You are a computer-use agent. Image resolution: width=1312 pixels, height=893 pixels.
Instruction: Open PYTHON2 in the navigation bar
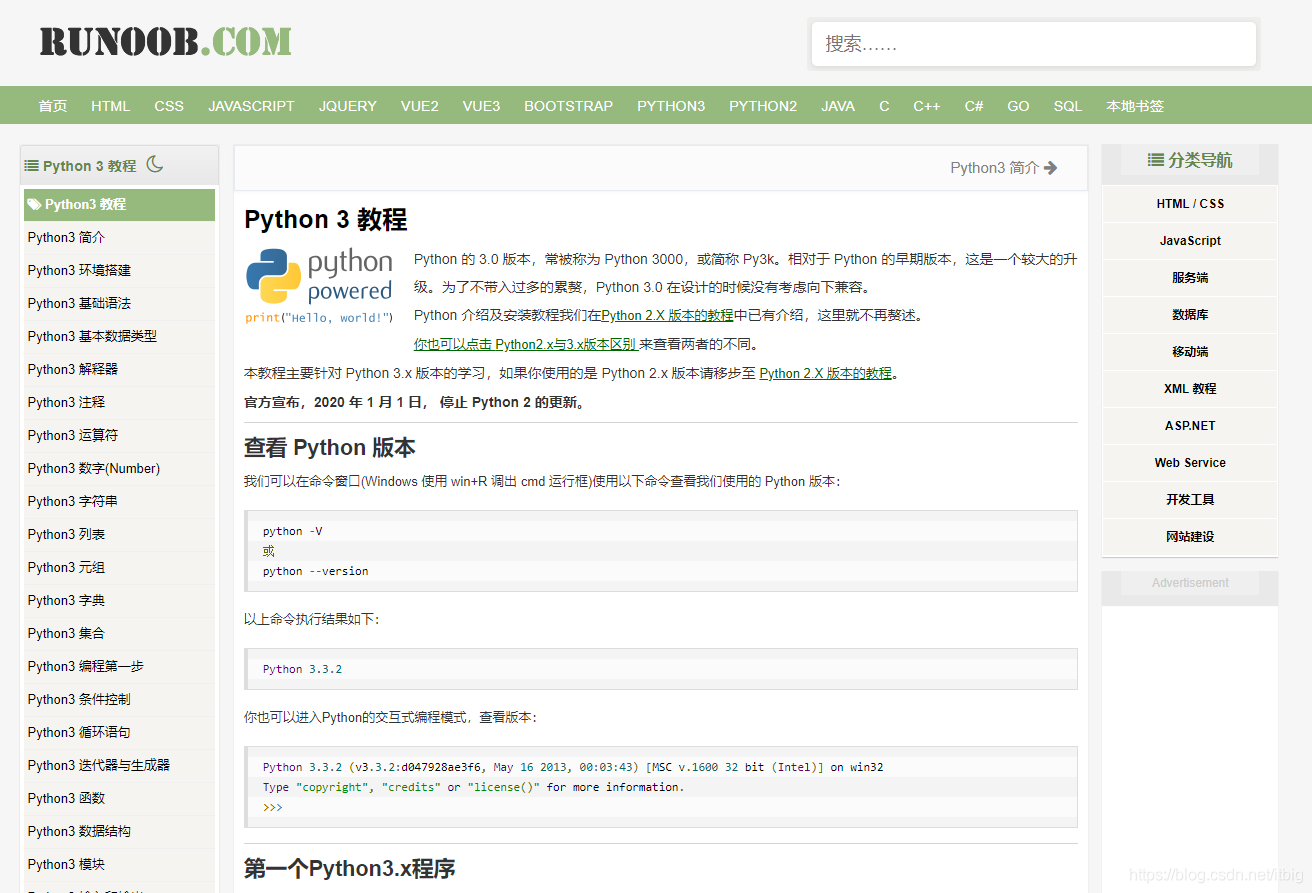coord(763,106)
